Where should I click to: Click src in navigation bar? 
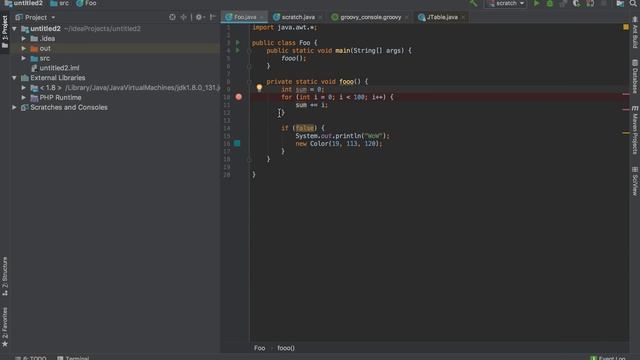coord(60,3)
